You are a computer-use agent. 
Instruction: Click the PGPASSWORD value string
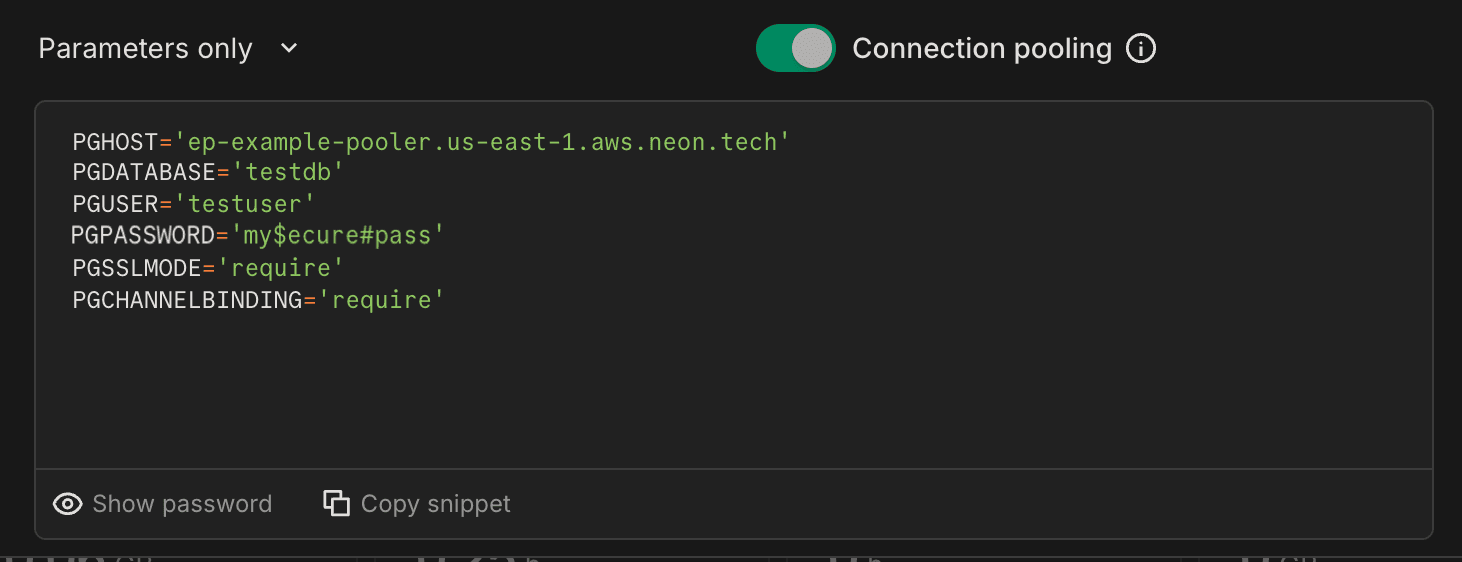click(338, 236)
